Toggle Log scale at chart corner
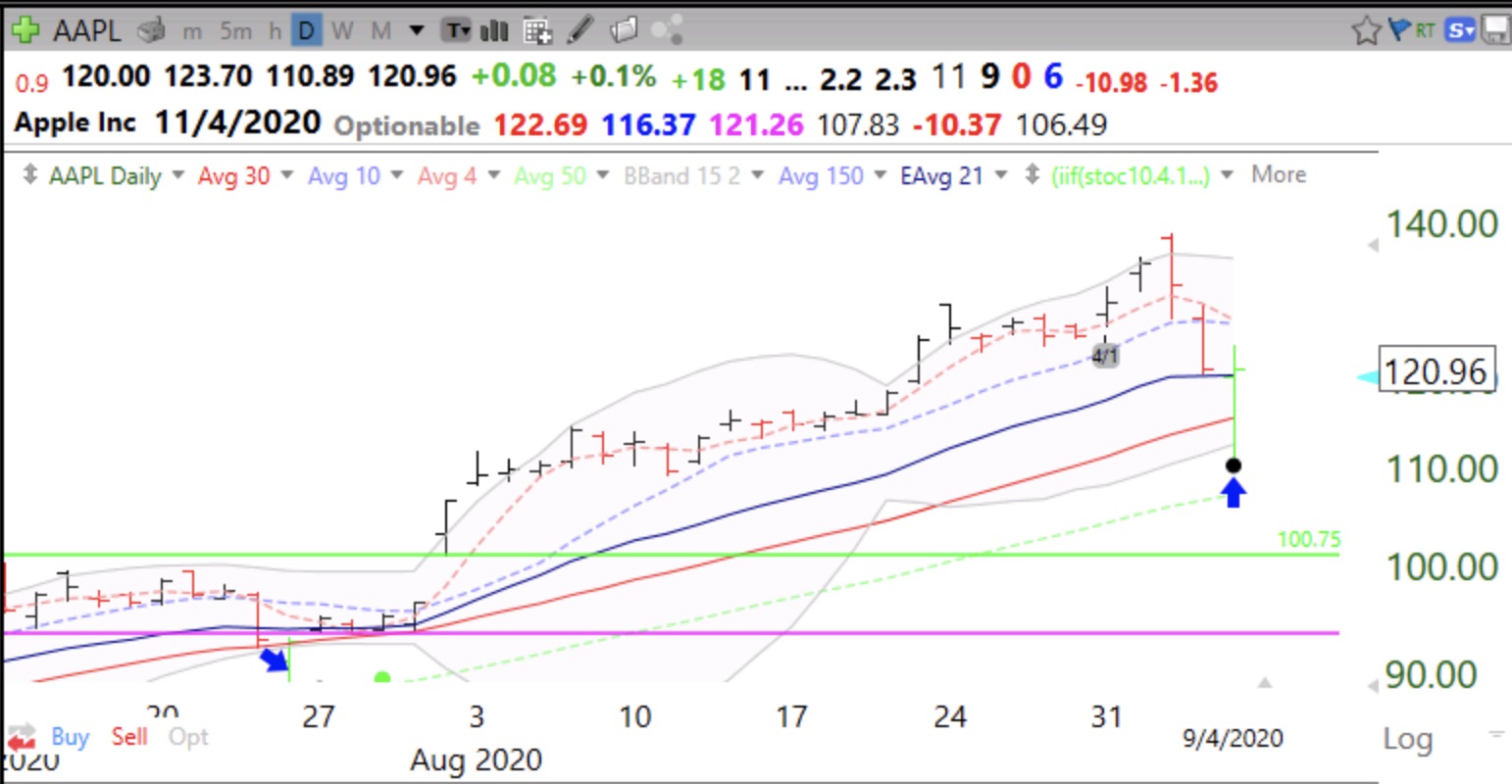Image resolution: width=1512 pixels, height=784 pixels. 1407,739
